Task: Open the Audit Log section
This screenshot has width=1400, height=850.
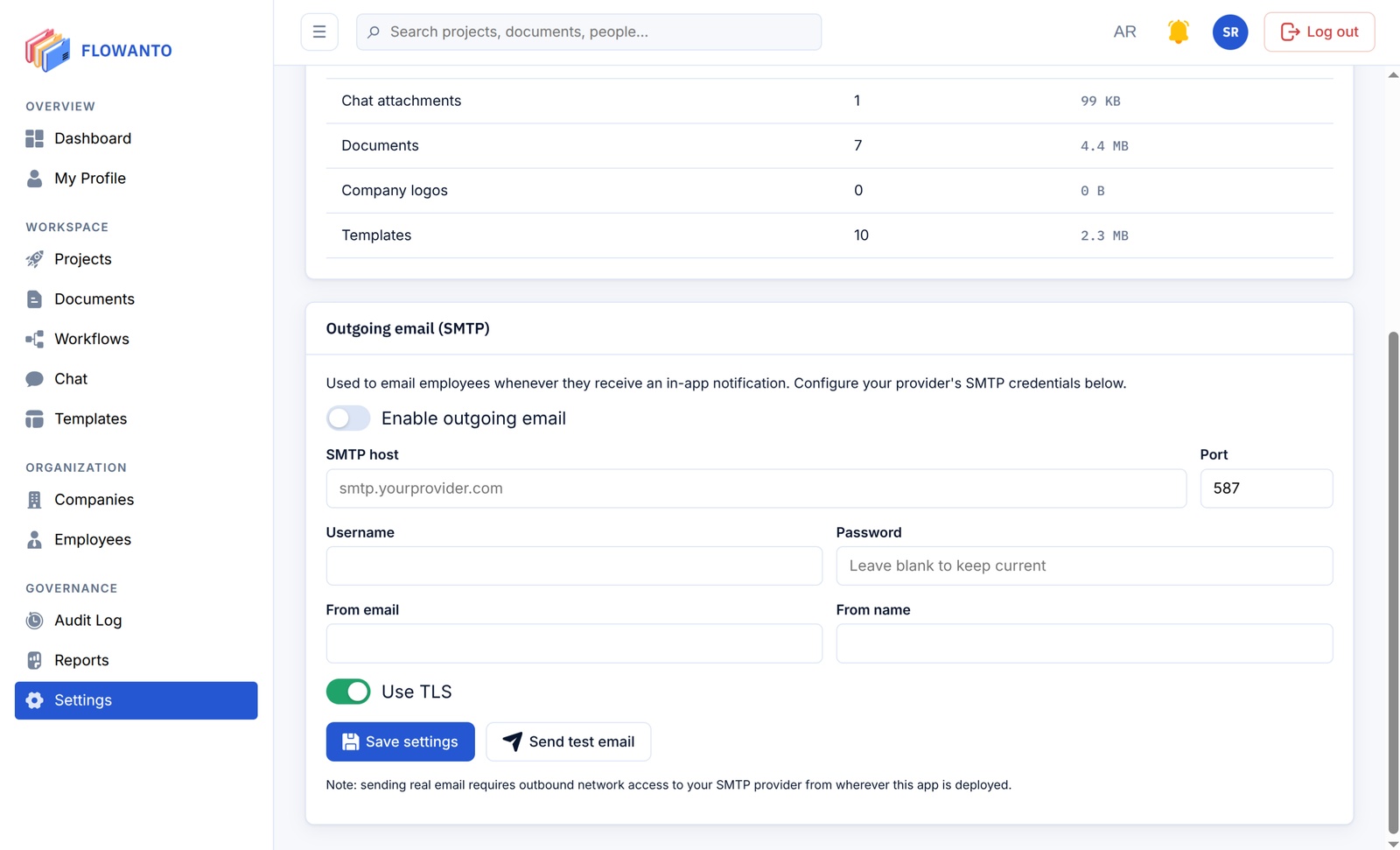Action: [x=136, y=621]
